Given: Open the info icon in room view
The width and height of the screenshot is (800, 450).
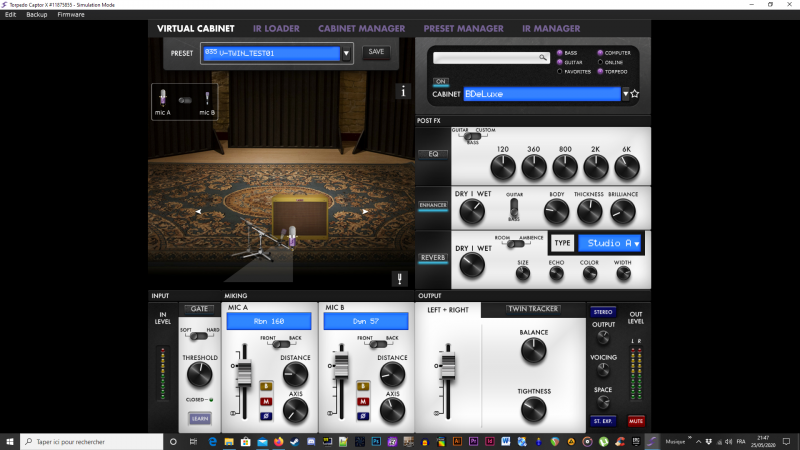Looking at the screenshot, I should coord(404,92).
